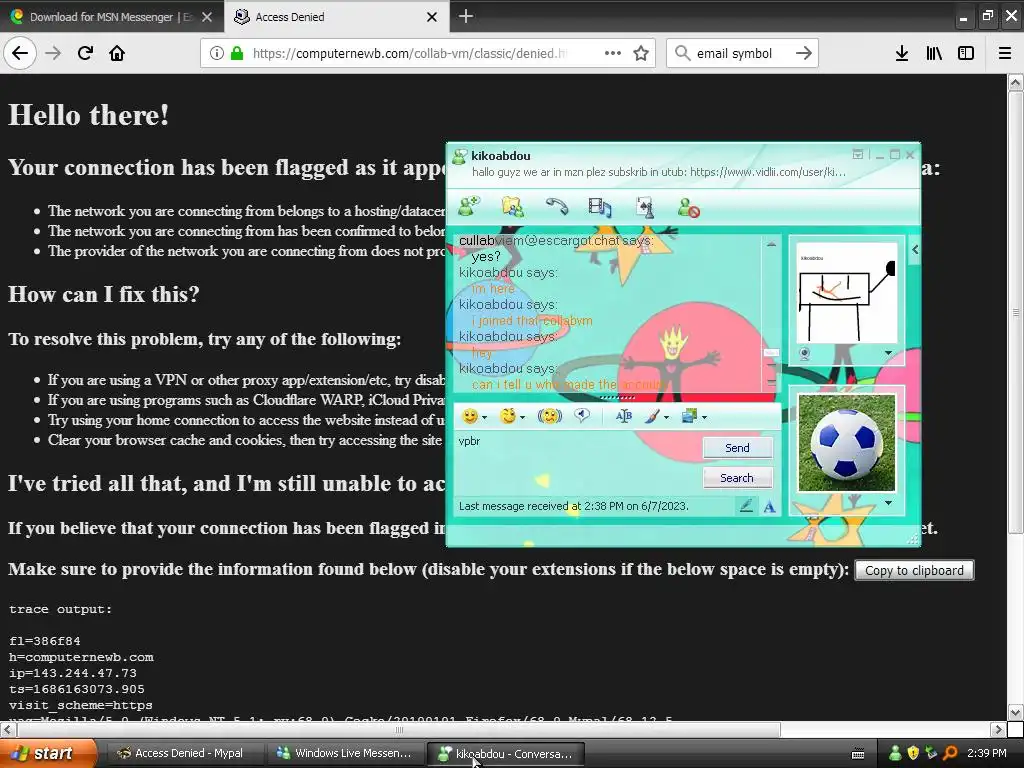
Task: Open the games icon with chess piece
Action: coord(645,207)
